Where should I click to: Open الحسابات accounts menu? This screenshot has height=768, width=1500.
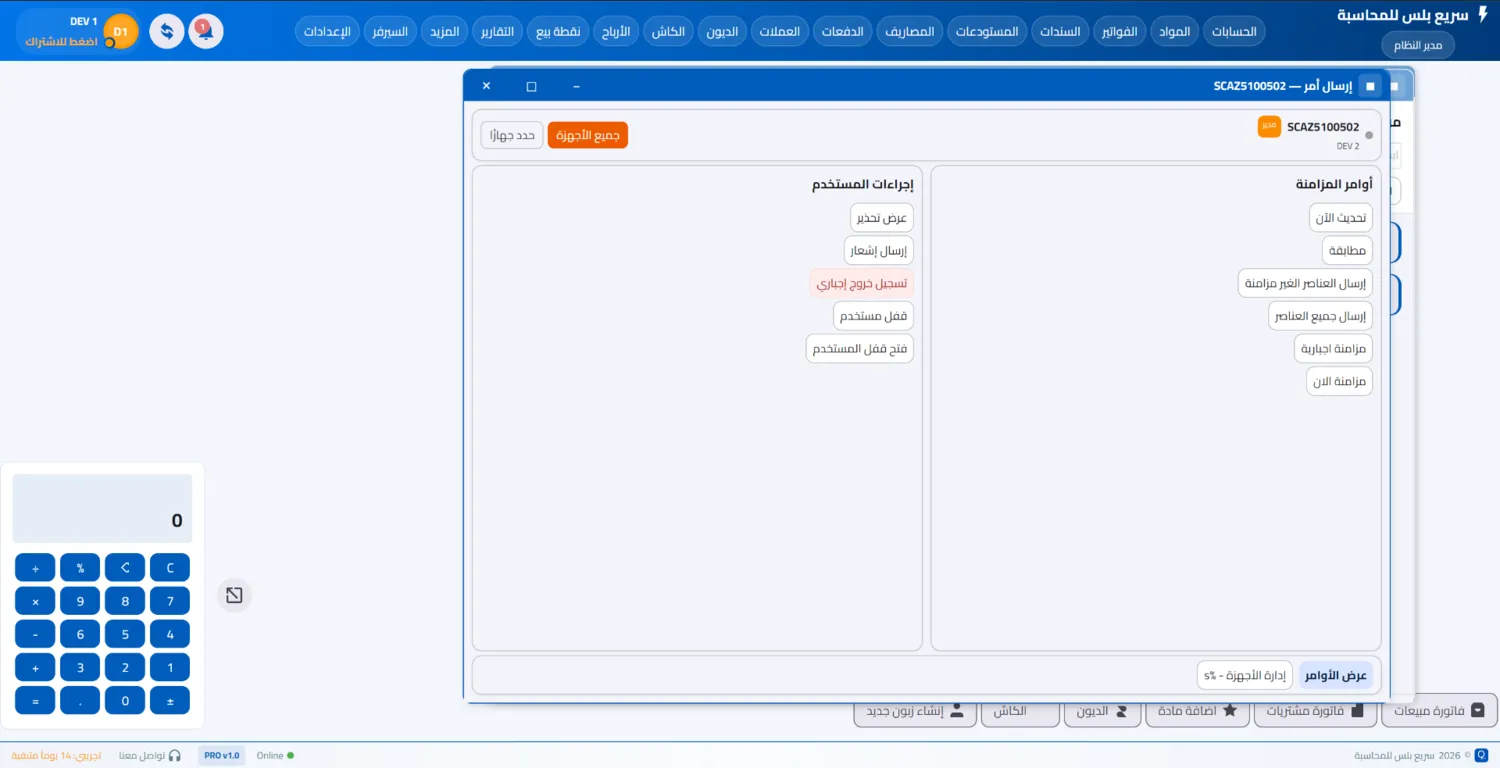click(x=1234, y=31)
